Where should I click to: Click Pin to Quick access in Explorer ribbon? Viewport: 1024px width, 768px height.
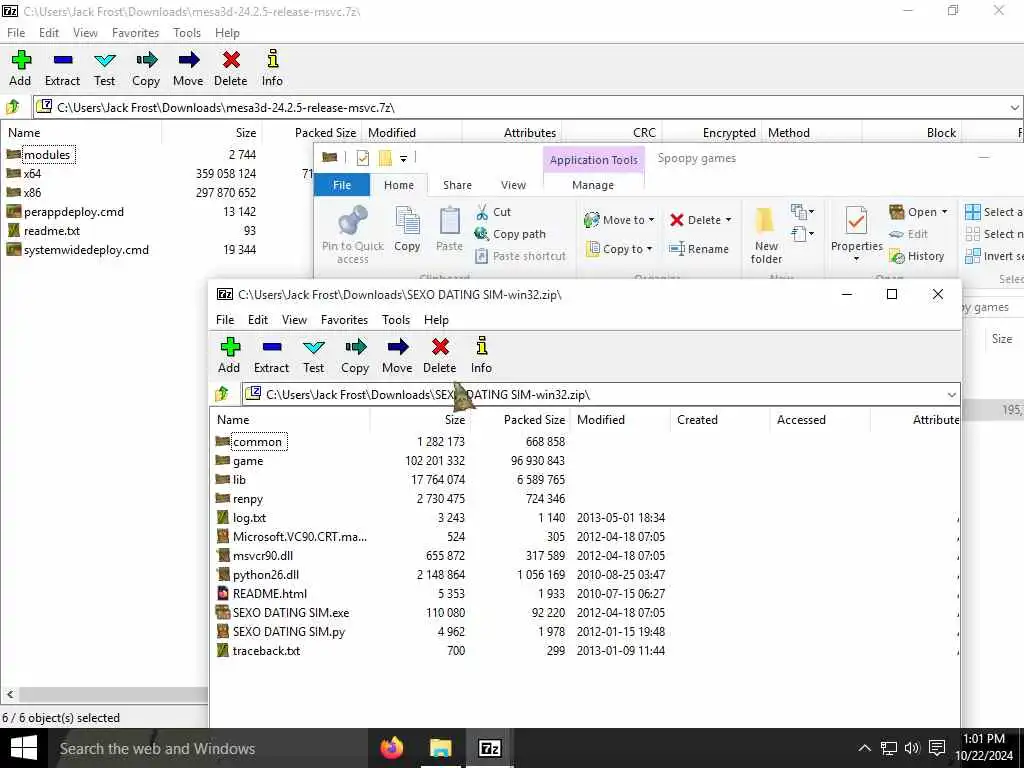(353, 234)
